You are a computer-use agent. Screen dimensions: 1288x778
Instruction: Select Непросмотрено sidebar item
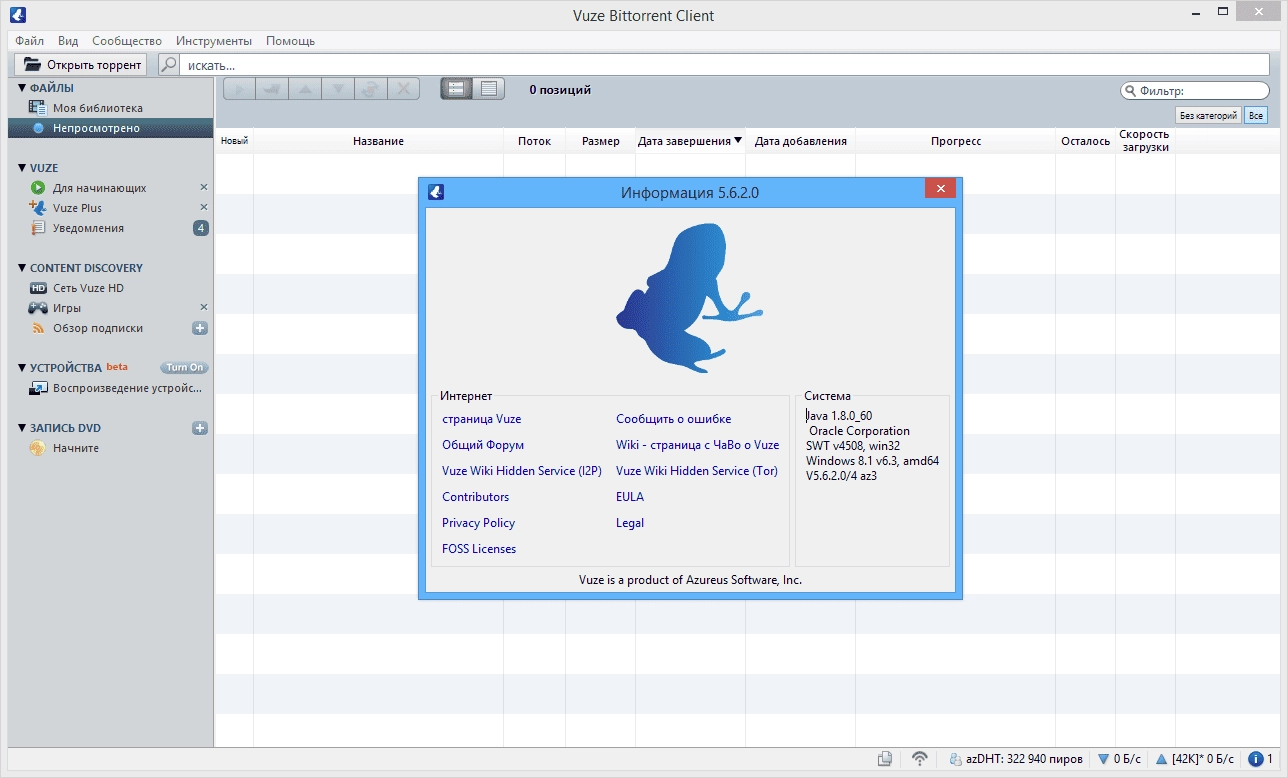110,128
